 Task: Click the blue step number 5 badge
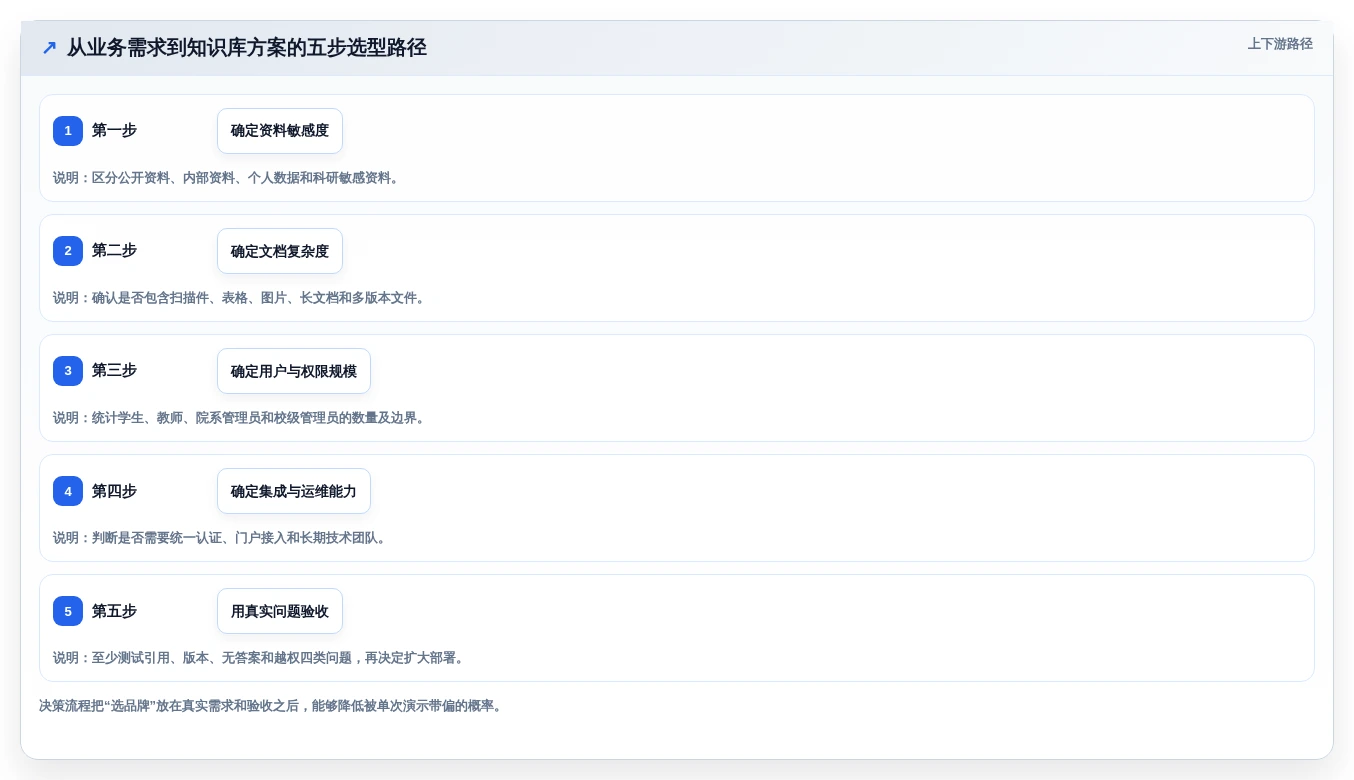68,611
